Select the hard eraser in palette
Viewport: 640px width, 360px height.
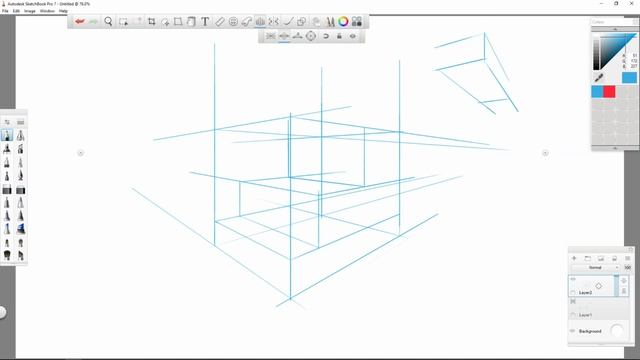coord(7,189)
